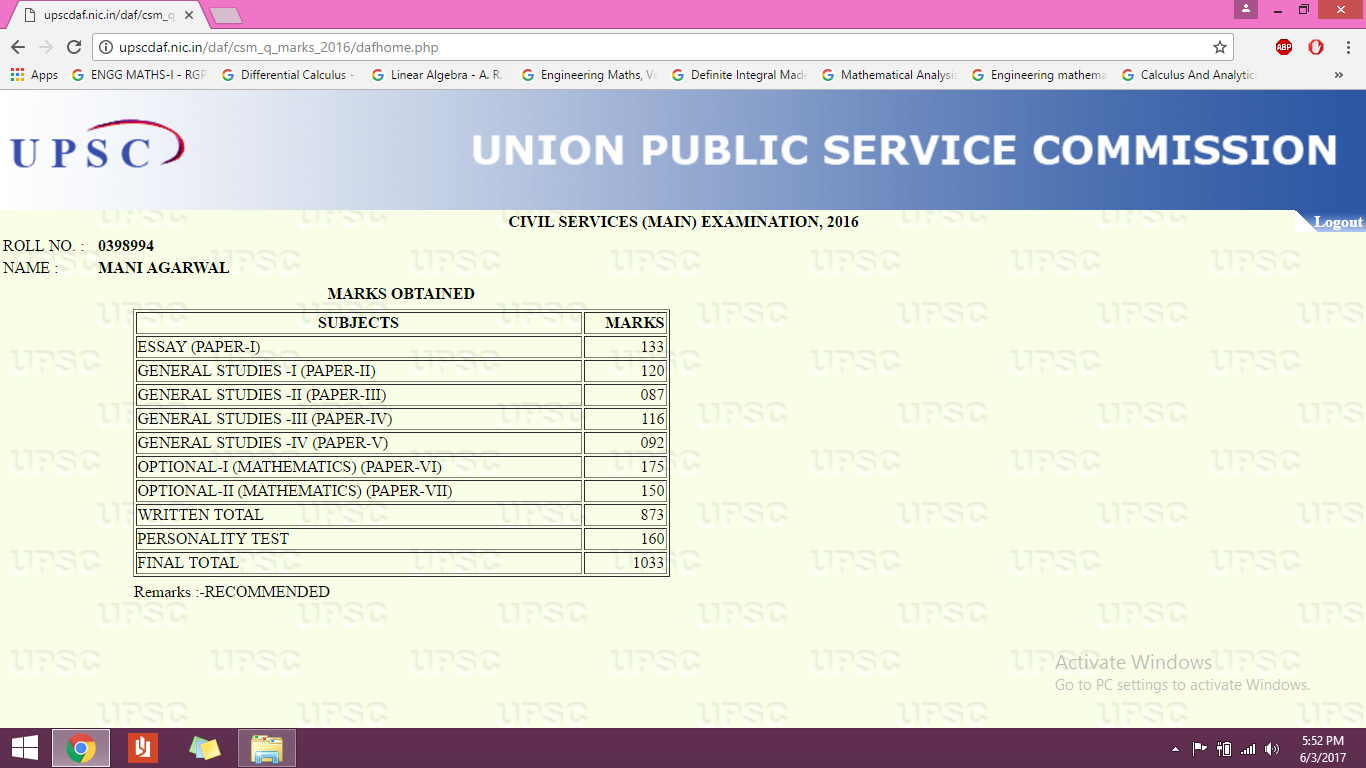1366x768 pixels.
Task: Click the Remarks :-RECOMMENDED text
Action: pos(232,592)
